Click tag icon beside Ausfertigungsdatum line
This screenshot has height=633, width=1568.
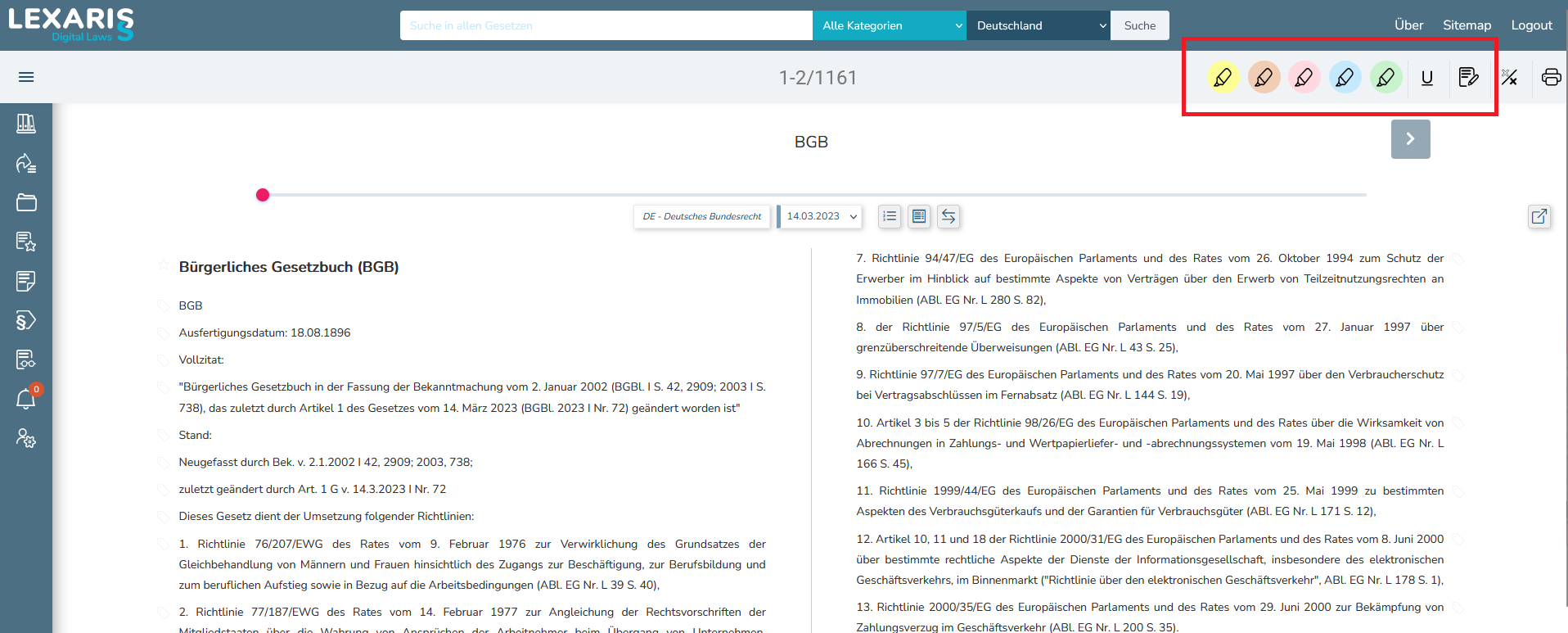pyautogui.click(x=163, y=333)
